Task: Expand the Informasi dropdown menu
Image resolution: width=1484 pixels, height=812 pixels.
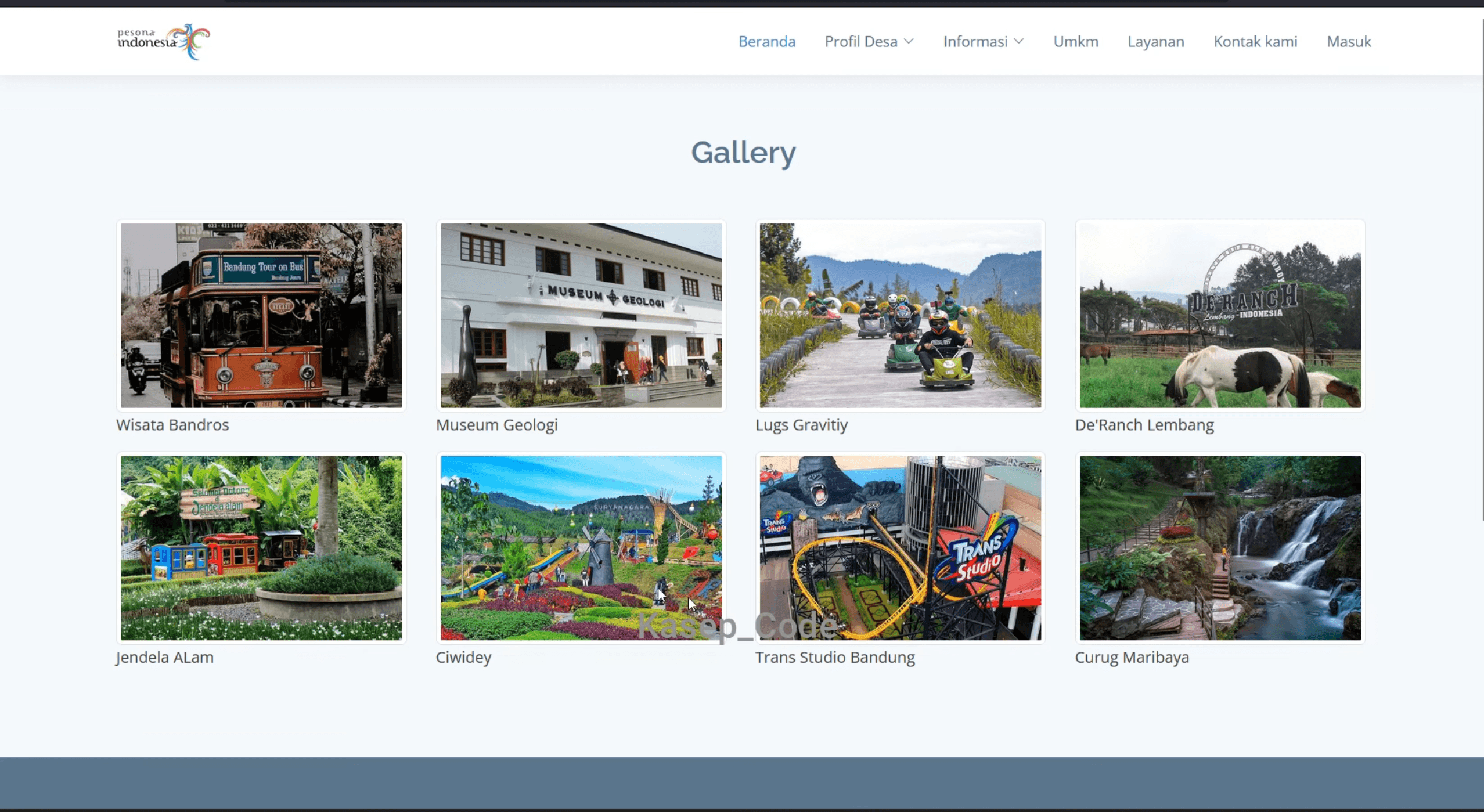Action: coord(984,42)
